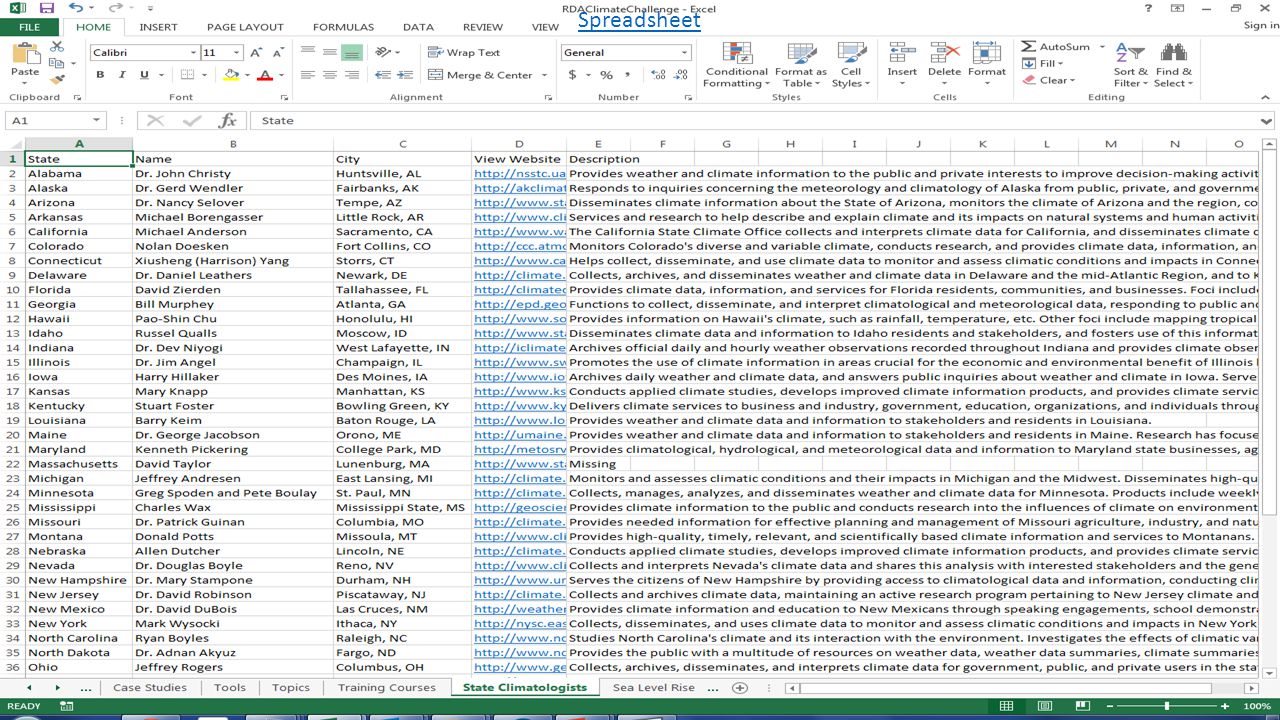
Task: Toggle Underline formatting
Action: coord(145,75)
